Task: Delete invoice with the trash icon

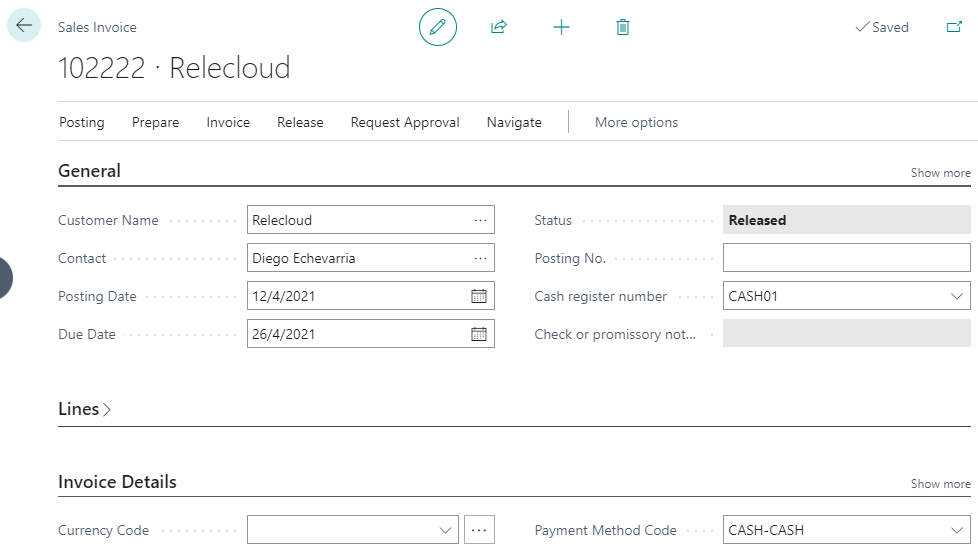Action: [622, 27]
